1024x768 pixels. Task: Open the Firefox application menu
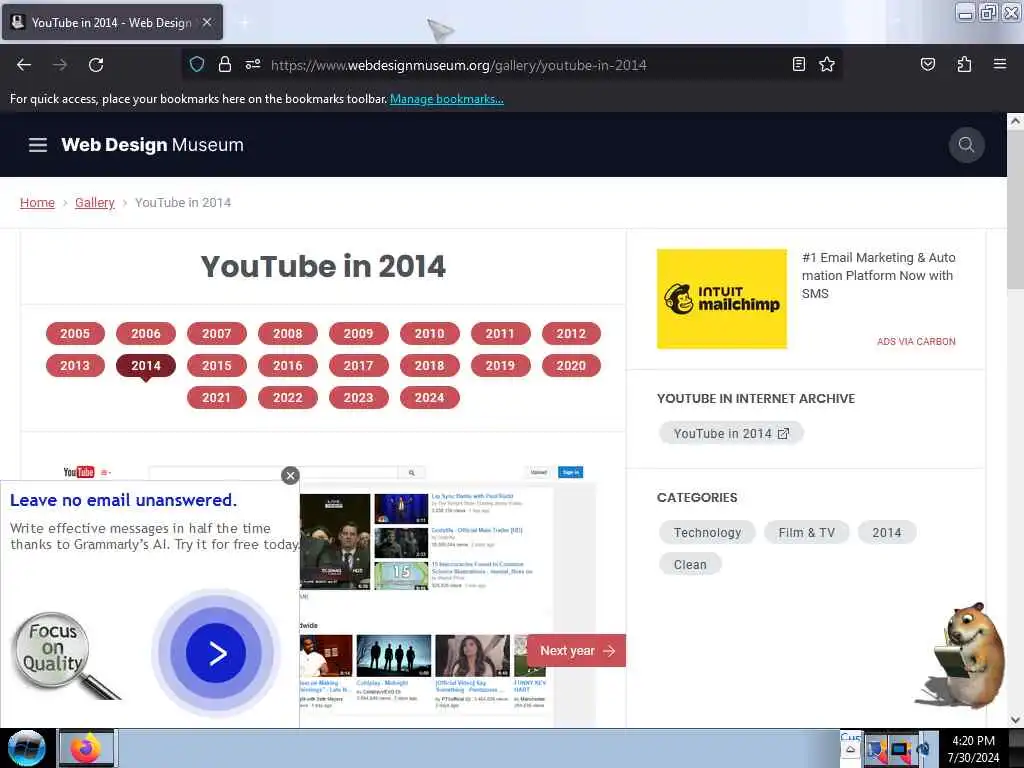(1000, 64)
